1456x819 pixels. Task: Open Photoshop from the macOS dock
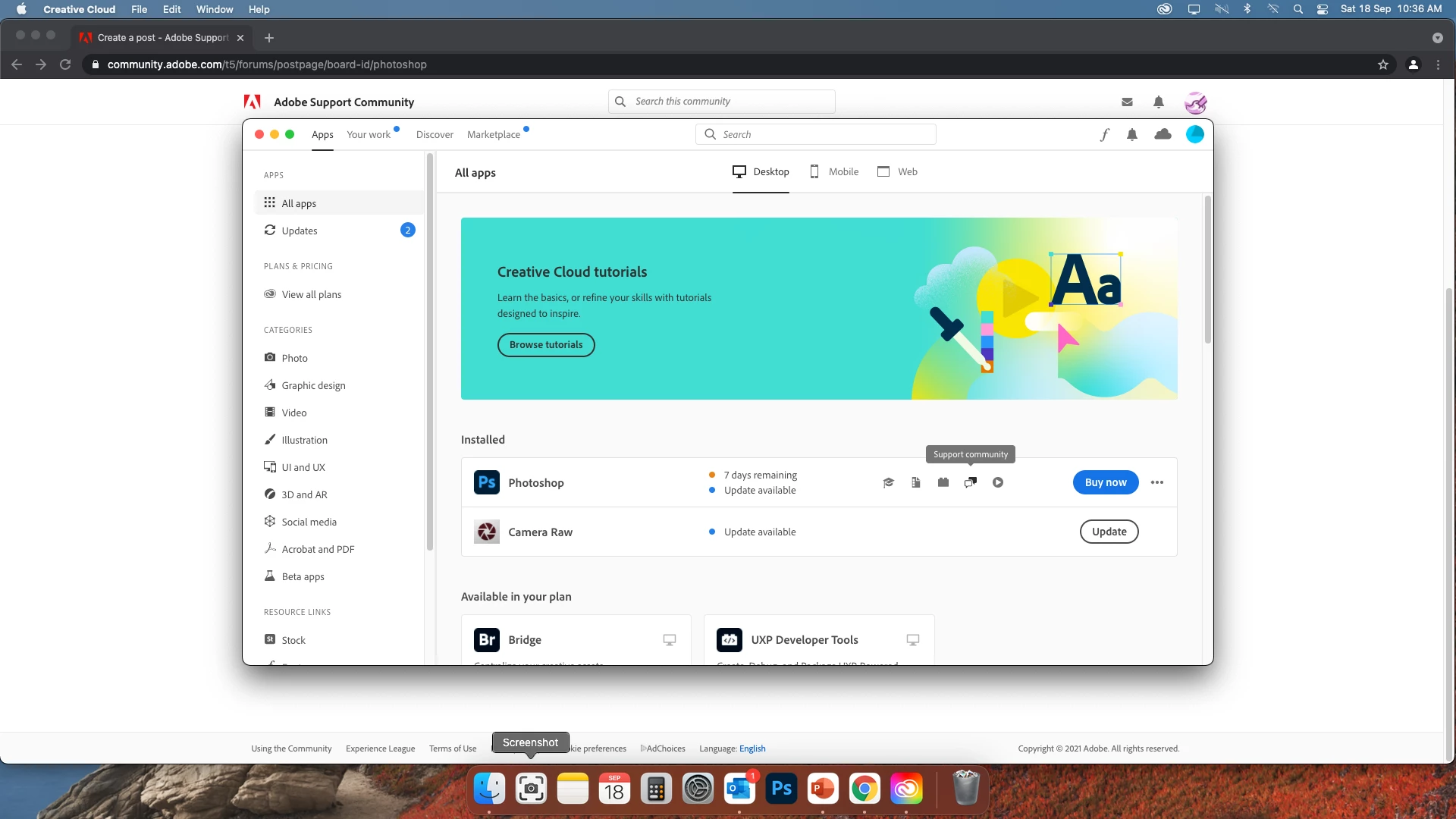[781, 789]
